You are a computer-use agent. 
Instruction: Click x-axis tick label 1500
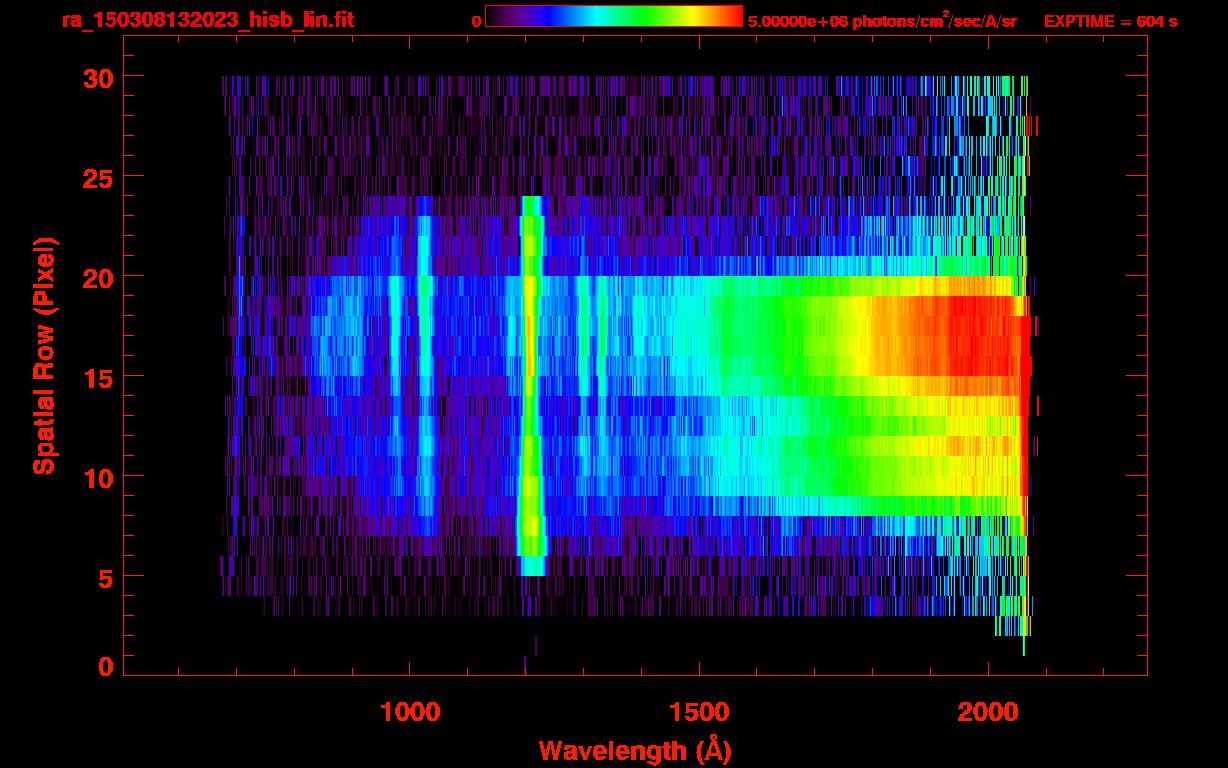699,712
